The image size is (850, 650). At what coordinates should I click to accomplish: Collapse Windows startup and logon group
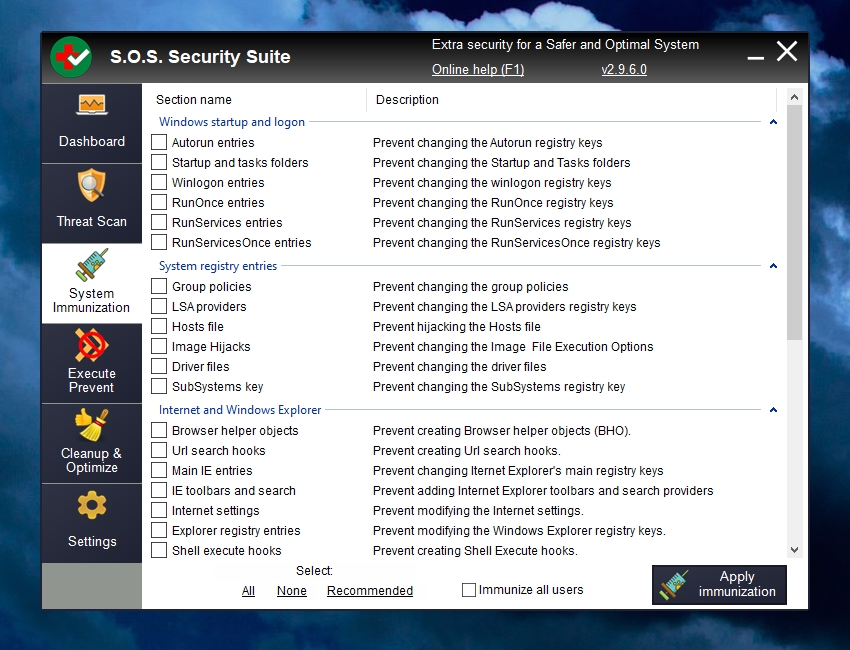point(774,122)
